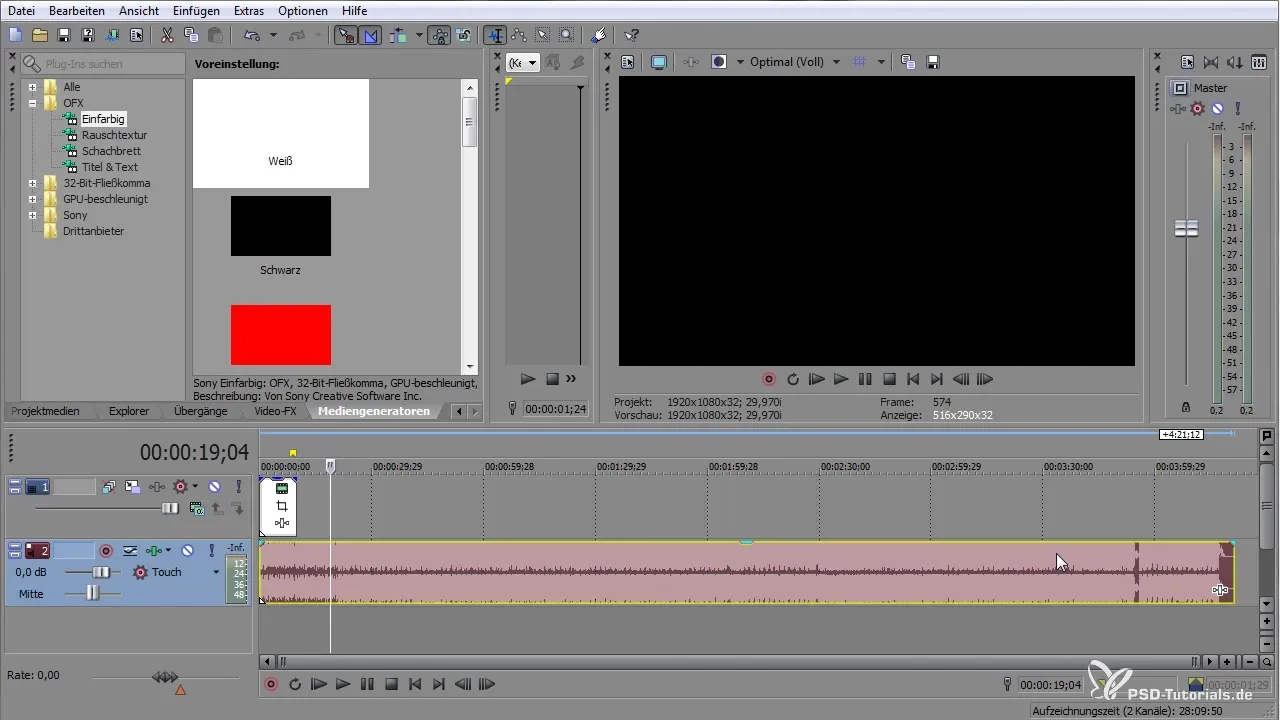Open the Bearbeiten menu
This screenshot has height=720, width=1280.
coord(77,10)
